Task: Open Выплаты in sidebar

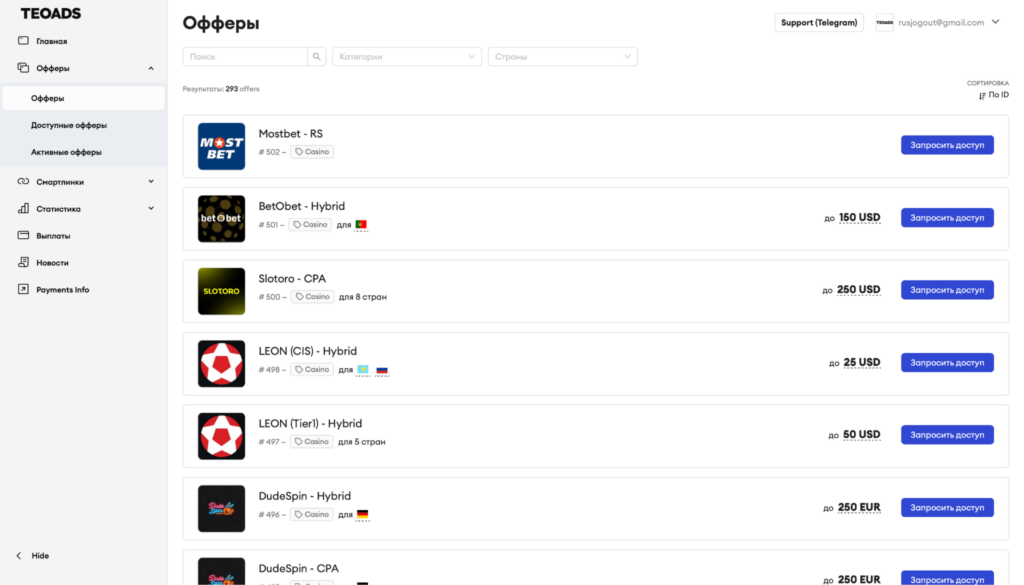Action: [x=53, y=236]
